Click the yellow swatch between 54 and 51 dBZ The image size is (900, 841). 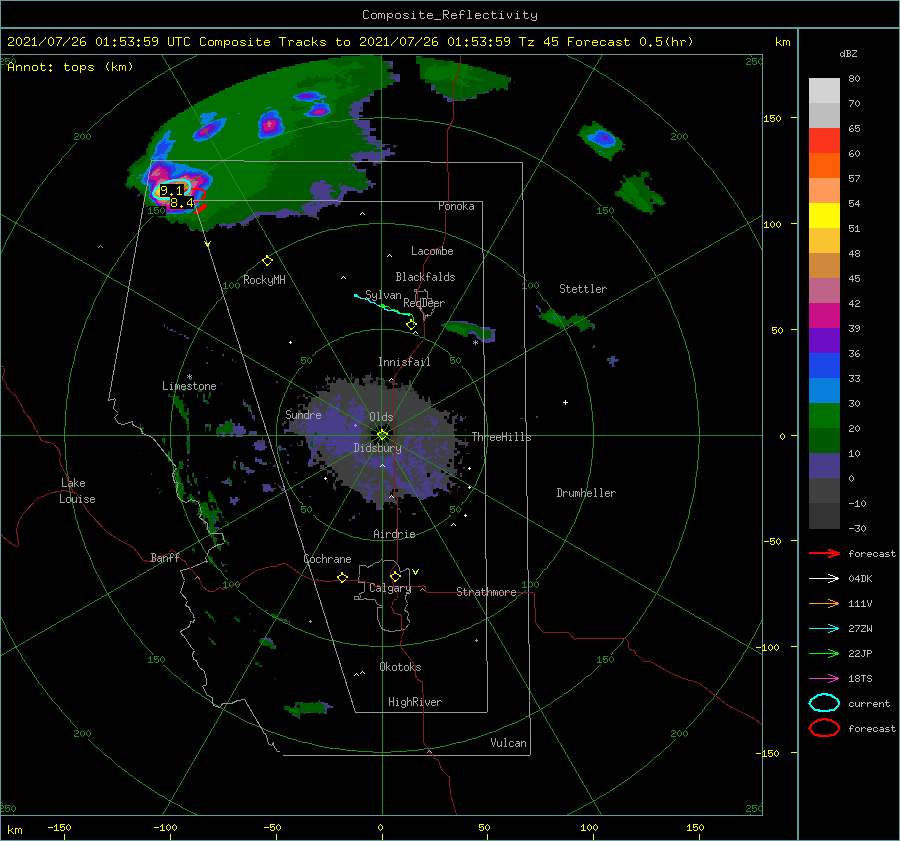click(824, 216)
